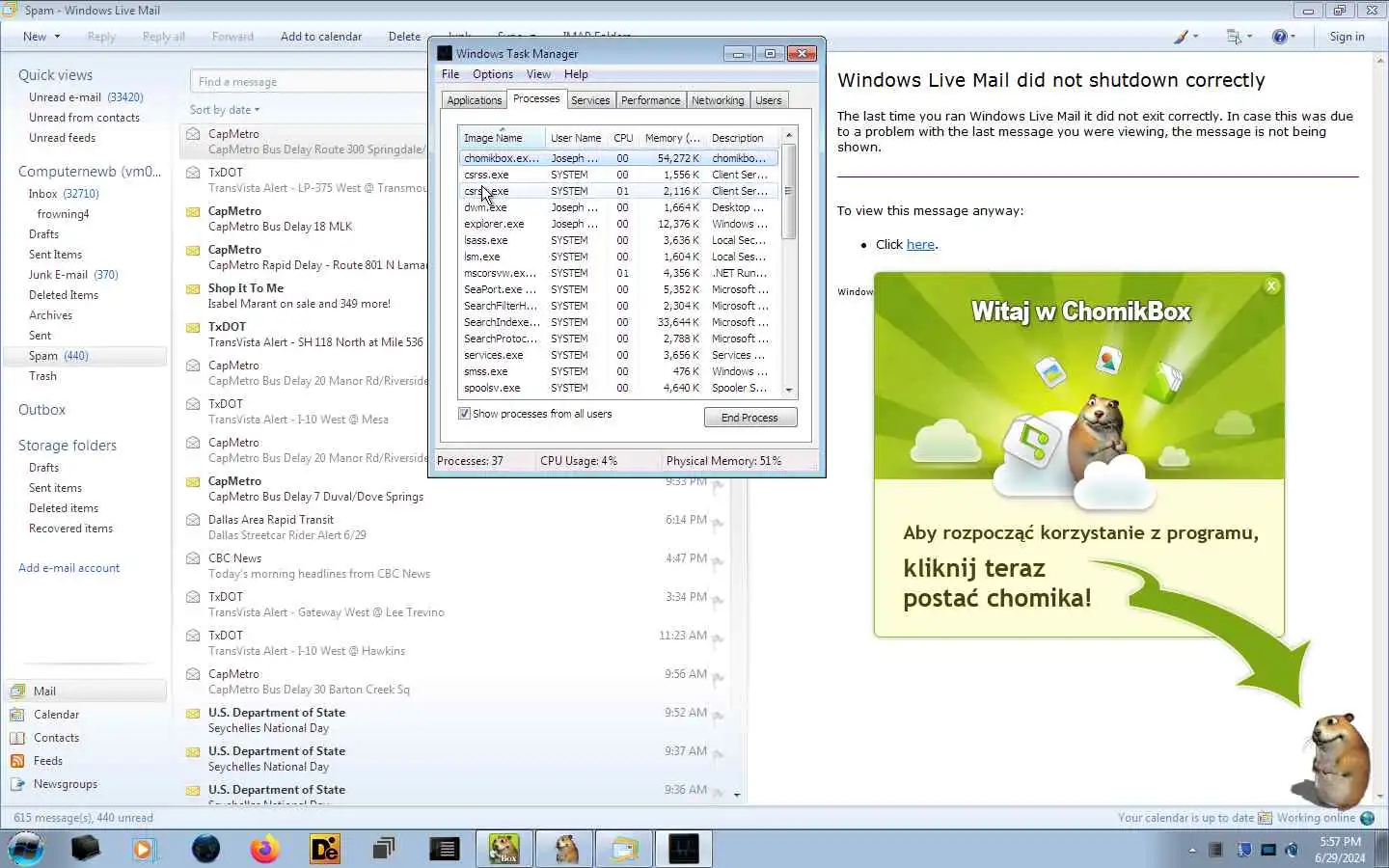Open the View menu in Task Manager
This screenshot has width=1389, height=868.
point(538,74)
